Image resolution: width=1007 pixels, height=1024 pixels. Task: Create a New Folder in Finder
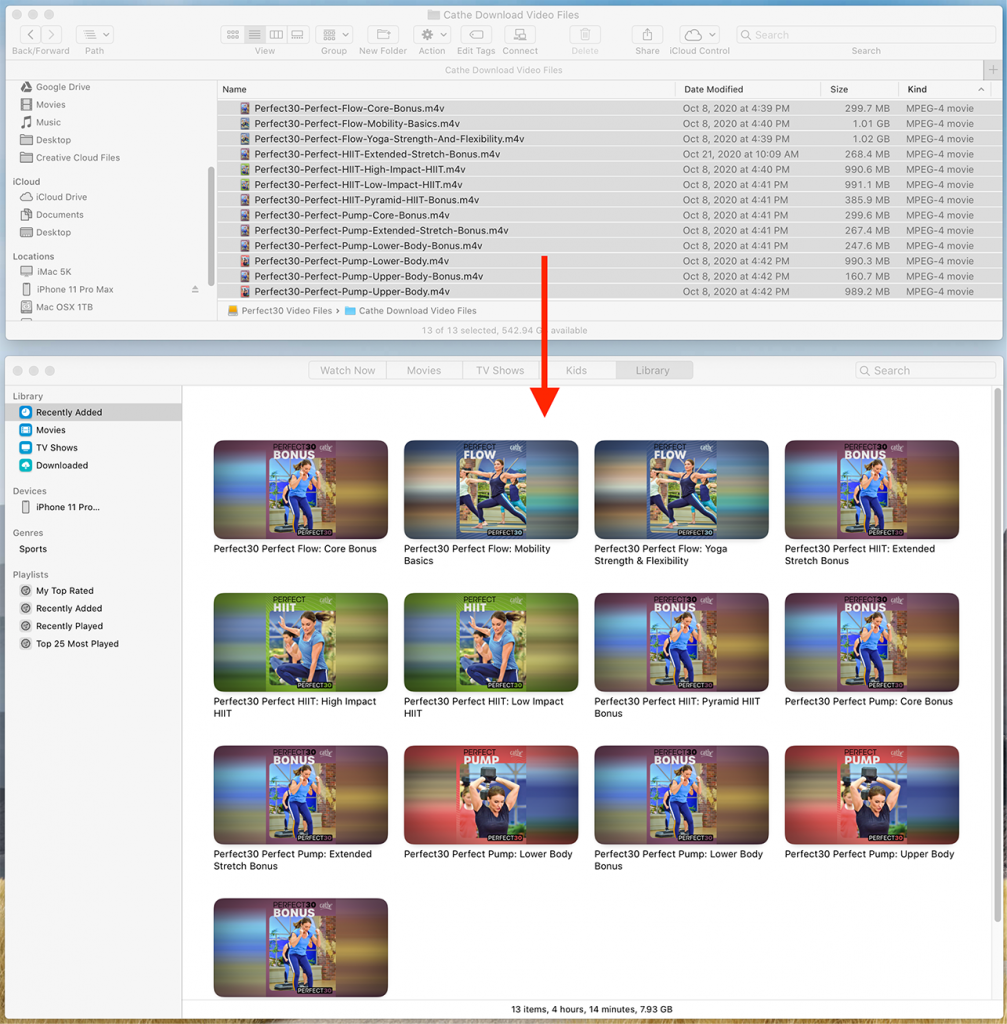pyautogui.click(x=383, y=34)
